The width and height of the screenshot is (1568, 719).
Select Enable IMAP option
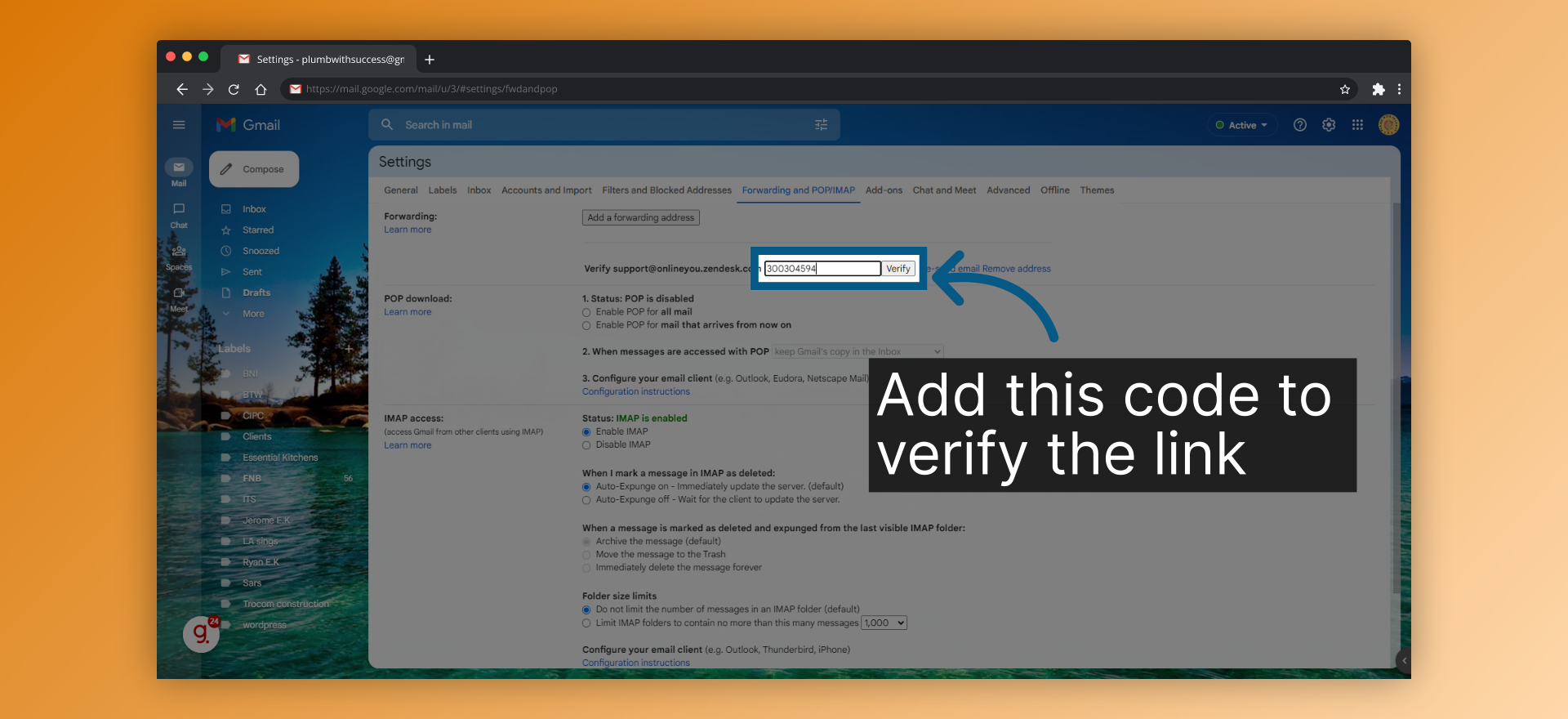[586, 431]
